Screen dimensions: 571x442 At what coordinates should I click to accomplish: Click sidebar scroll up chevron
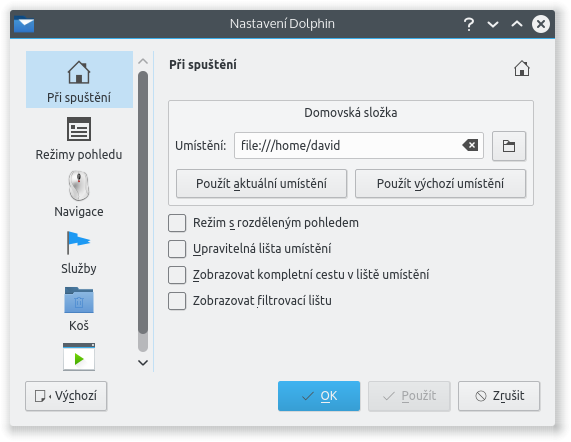(x=143, y=62)
